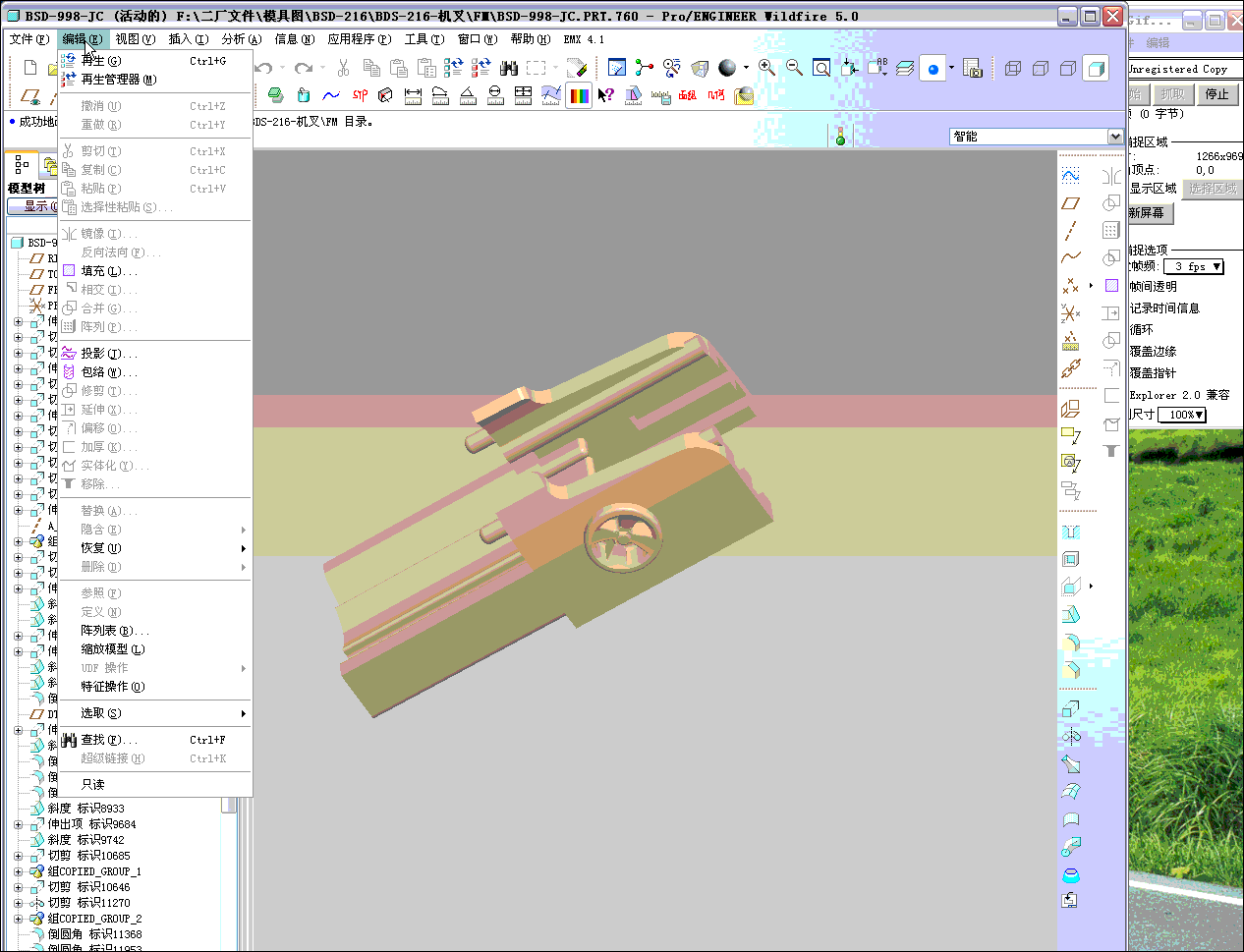This screenshot has height=952, width=1244.
Task: Choose 查找 from the Edit menu
Action: [x=154, y=740]
